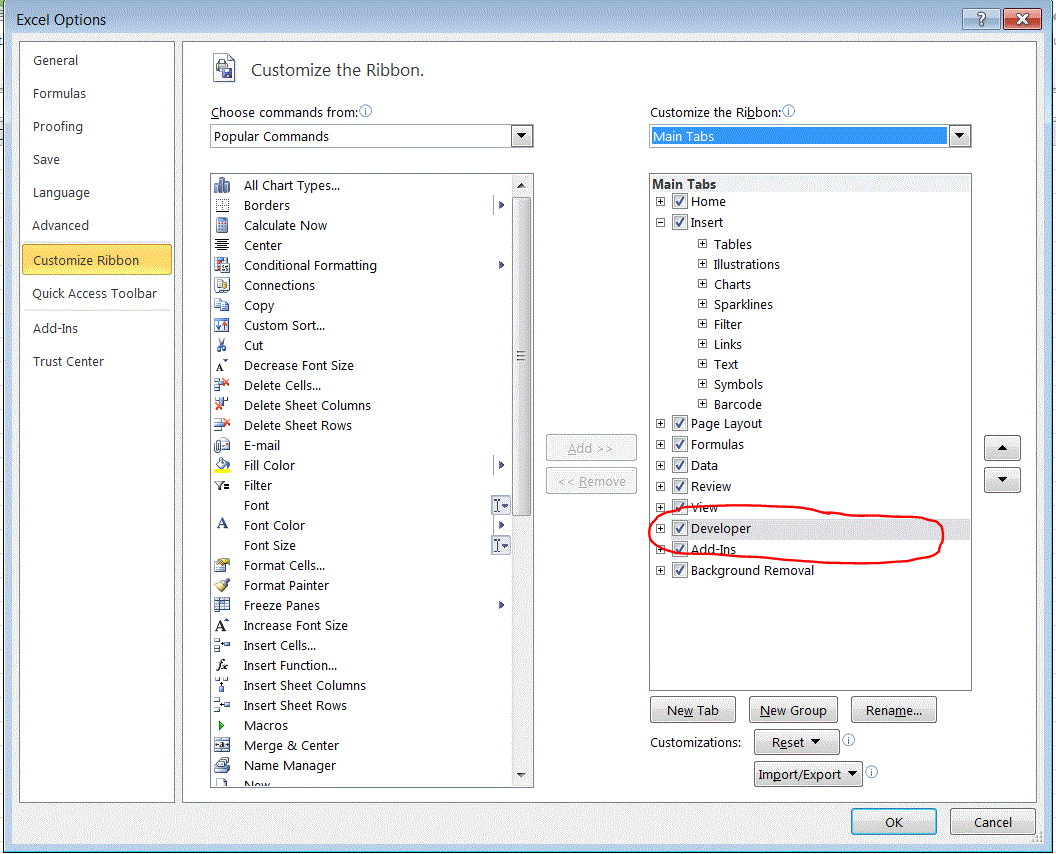Select the Calculate Now calculator icon
Screen dimensions: 1056x854
point(222,225)
